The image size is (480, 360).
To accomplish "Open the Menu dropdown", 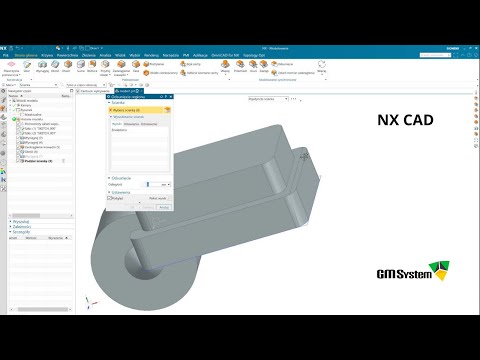I will [9, 85].
